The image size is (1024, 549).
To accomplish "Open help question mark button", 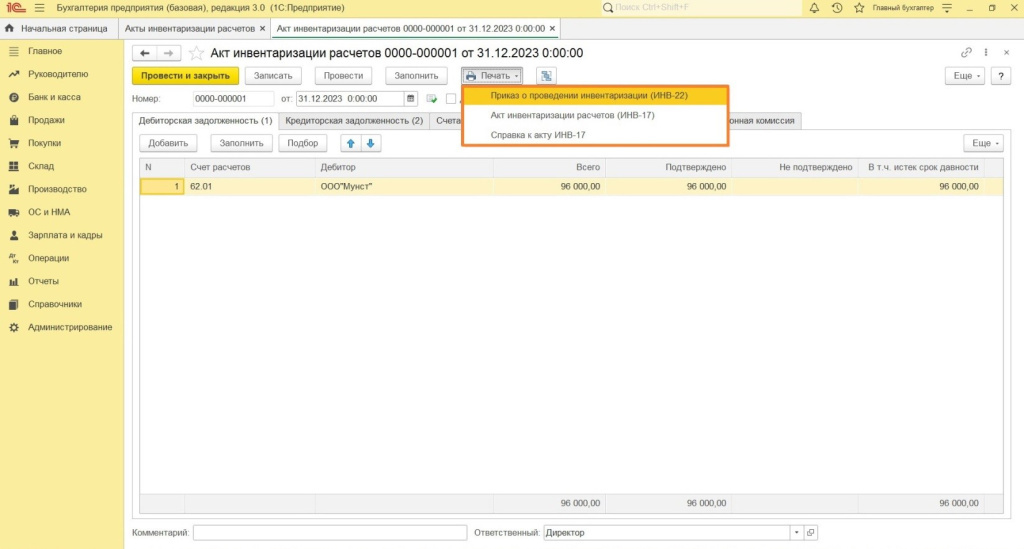I will point(1000,76).
